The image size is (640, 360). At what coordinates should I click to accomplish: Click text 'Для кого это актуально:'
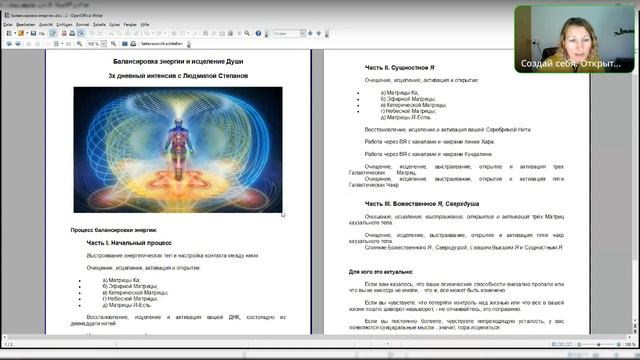tap(381, 272)
